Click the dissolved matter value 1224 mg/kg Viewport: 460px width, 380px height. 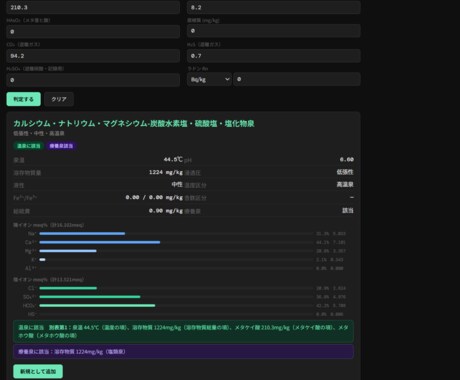click(166, 172)
